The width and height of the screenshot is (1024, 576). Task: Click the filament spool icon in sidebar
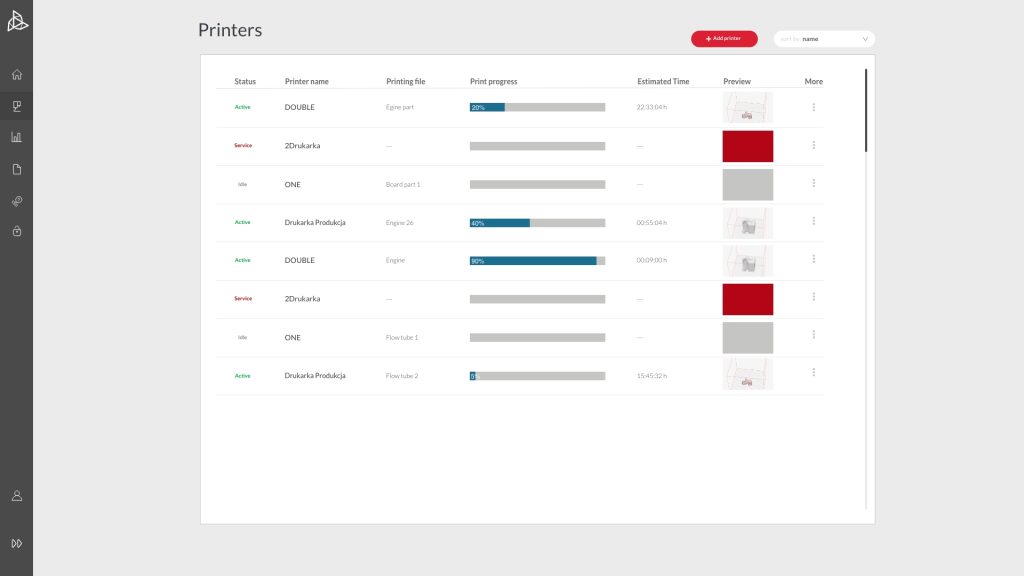point(17,201)
